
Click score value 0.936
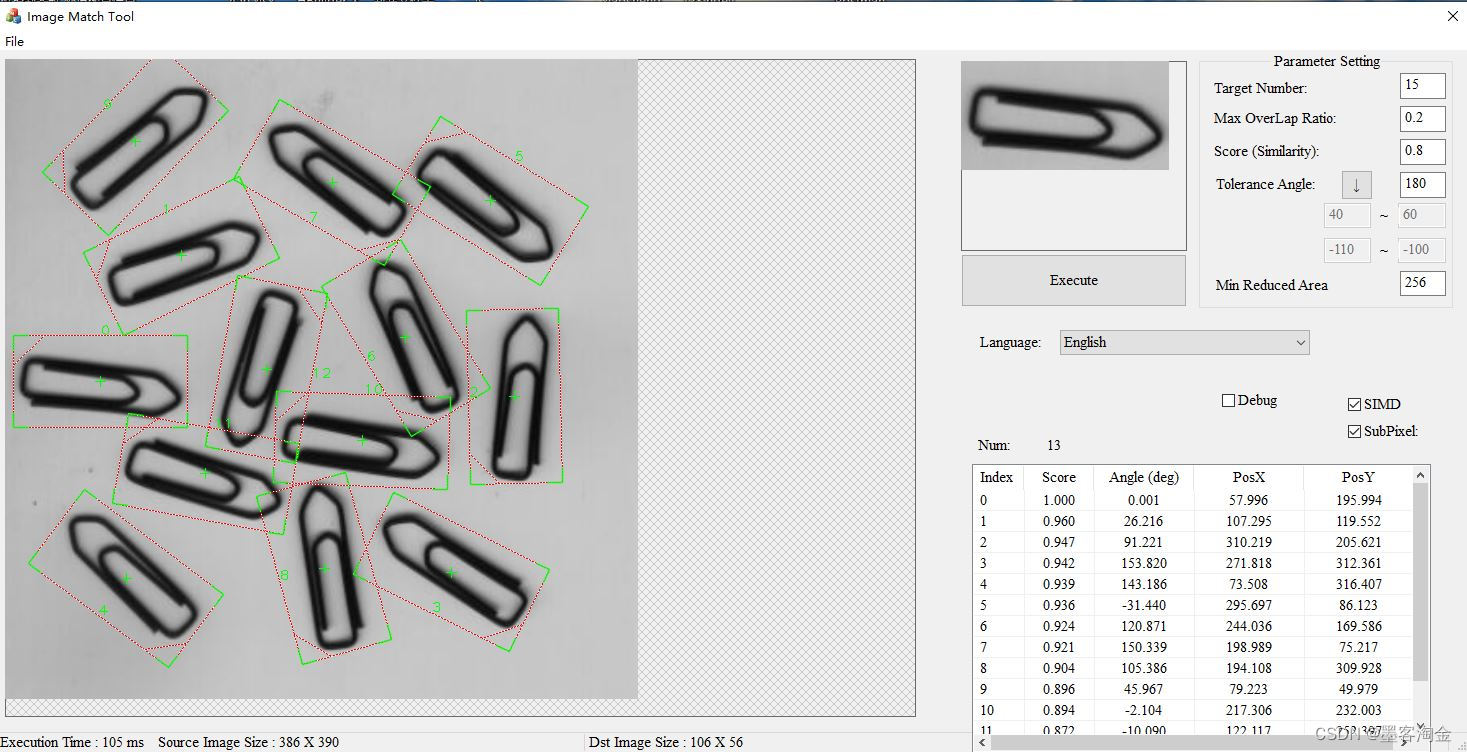[1059, 605]
